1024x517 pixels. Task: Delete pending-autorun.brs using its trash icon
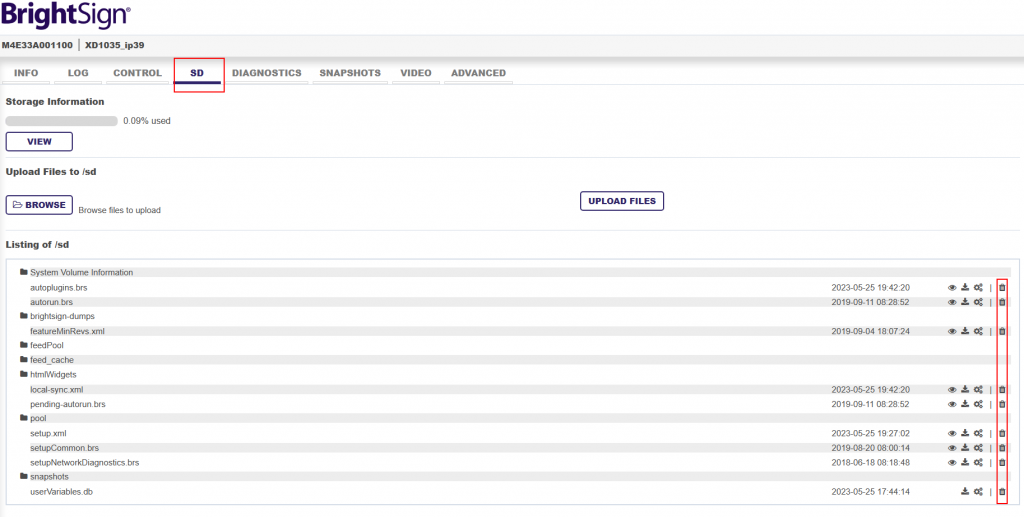point(1002,404)
